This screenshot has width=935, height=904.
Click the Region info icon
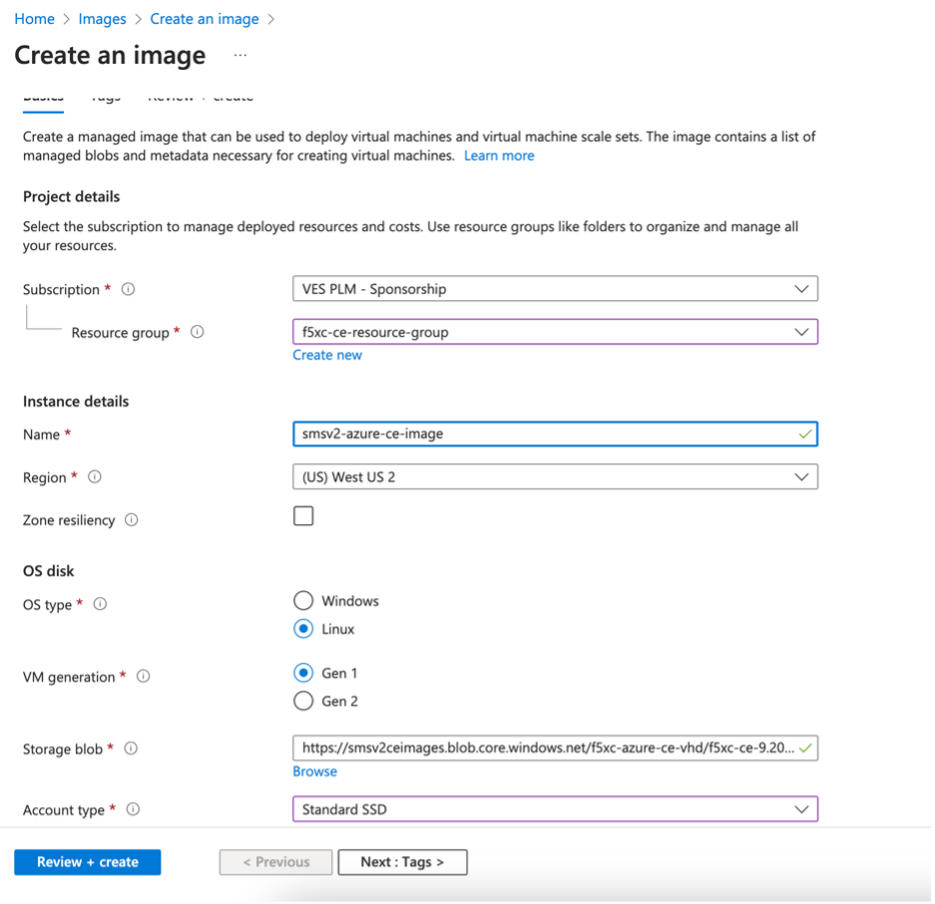coord(95,477)
